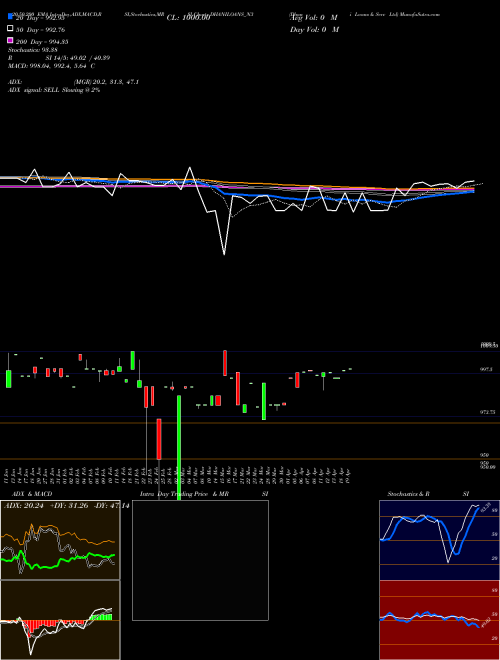Click the 'ADX signal: SELL' text line
Screen dimensions: 500x660
click(x=54, y=90)
